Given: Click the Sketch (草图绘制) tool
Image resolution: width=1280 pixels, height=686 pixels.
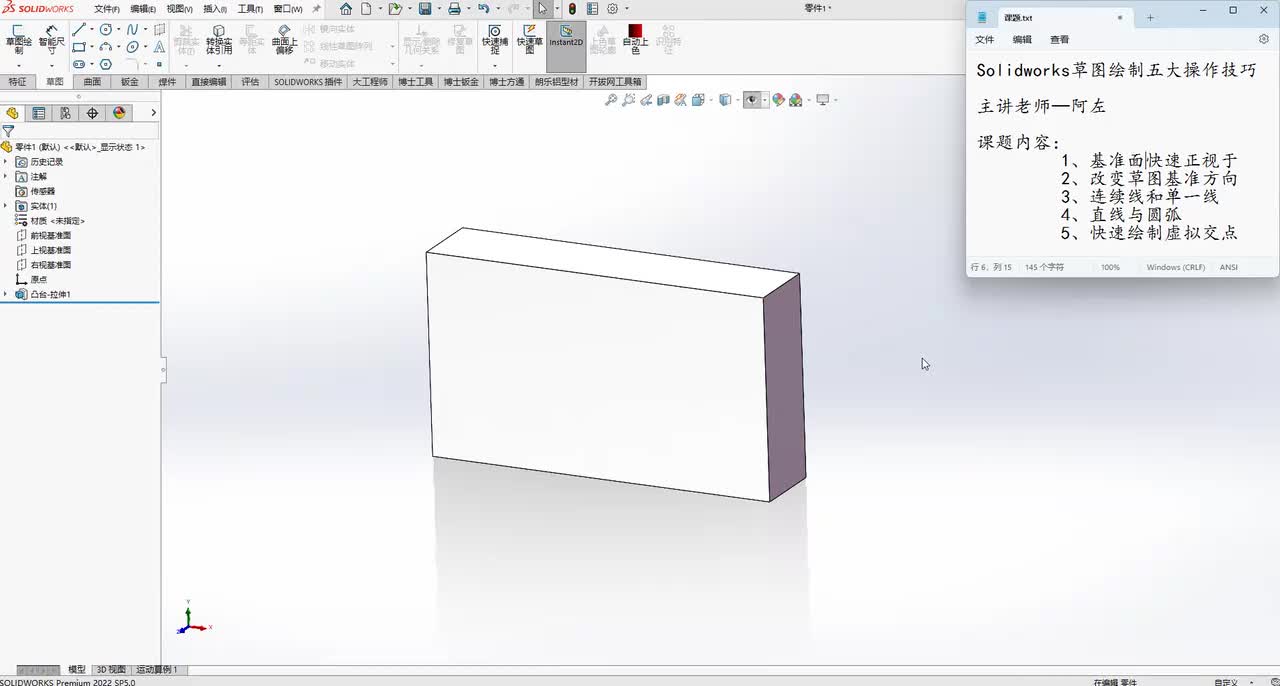Looking at the screenshot, I should point(18,40).
